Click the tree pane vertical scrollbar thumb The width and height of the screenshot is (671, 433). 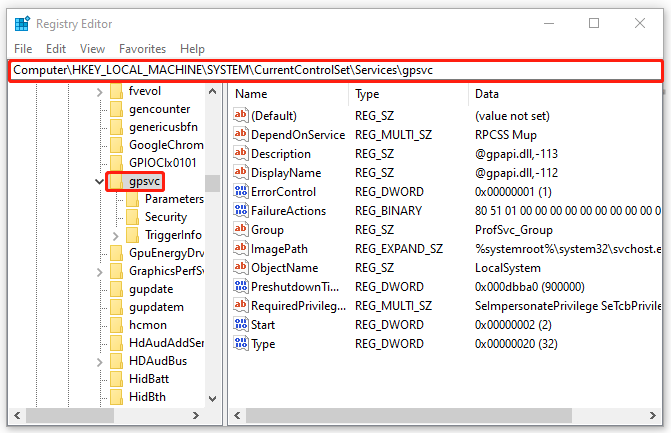coord(212,183)
